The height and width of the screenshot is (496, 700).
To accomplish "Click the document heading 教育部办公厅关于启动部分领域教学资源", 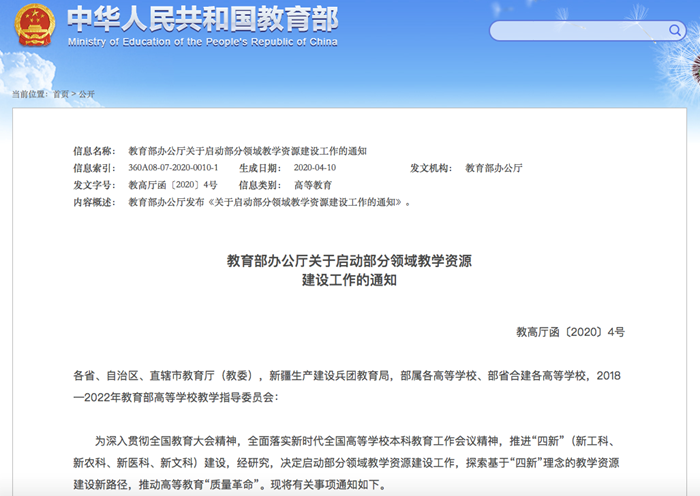I will [x=349, y=261].
